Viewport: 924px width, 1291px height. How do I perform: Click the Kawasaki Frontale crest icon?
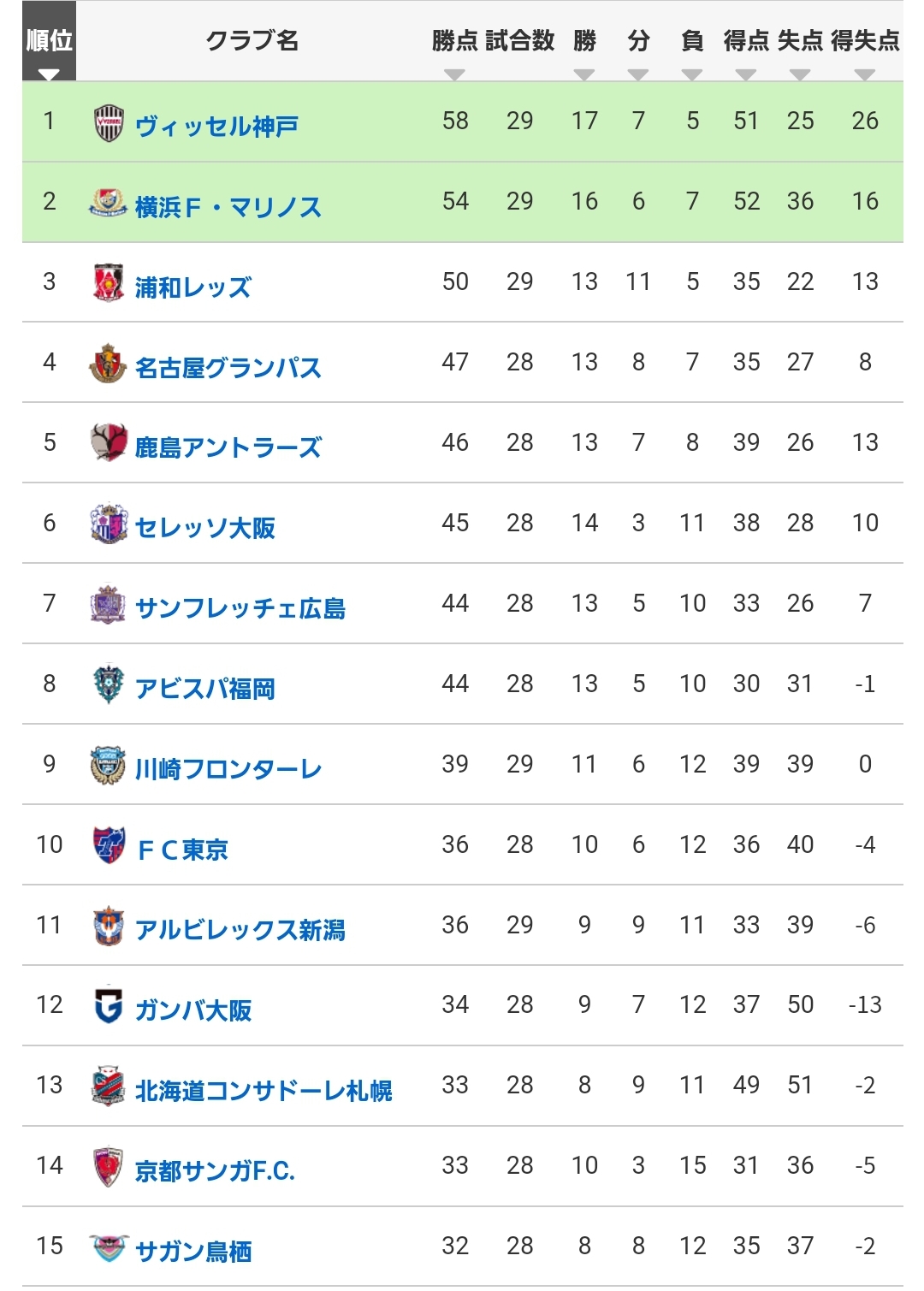click(109, 765)
